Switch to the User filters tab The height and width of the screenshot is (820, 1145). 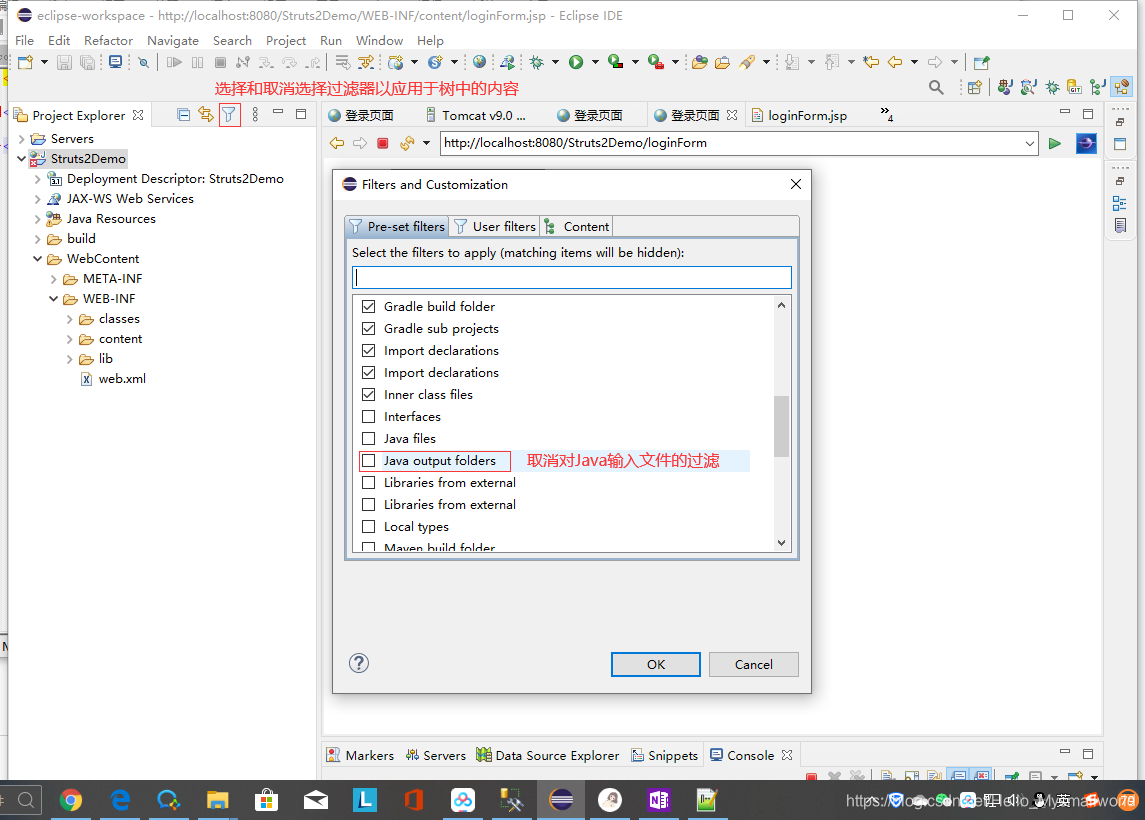point(494,226)
